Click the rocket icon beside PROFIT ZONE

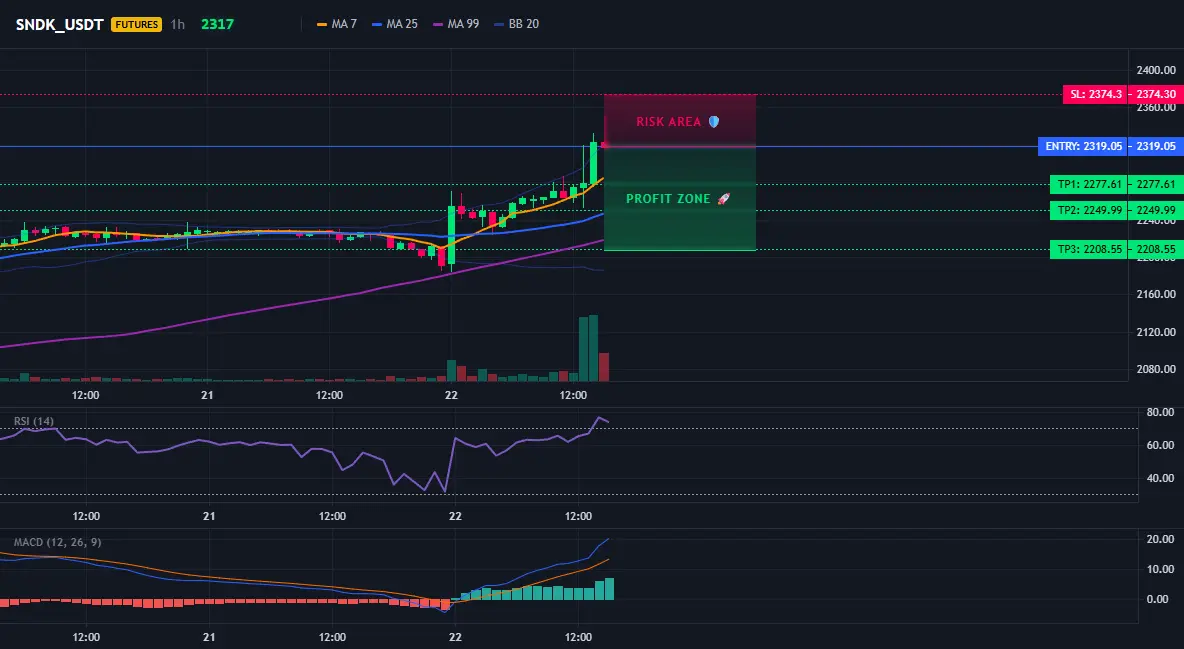[723, 199]
